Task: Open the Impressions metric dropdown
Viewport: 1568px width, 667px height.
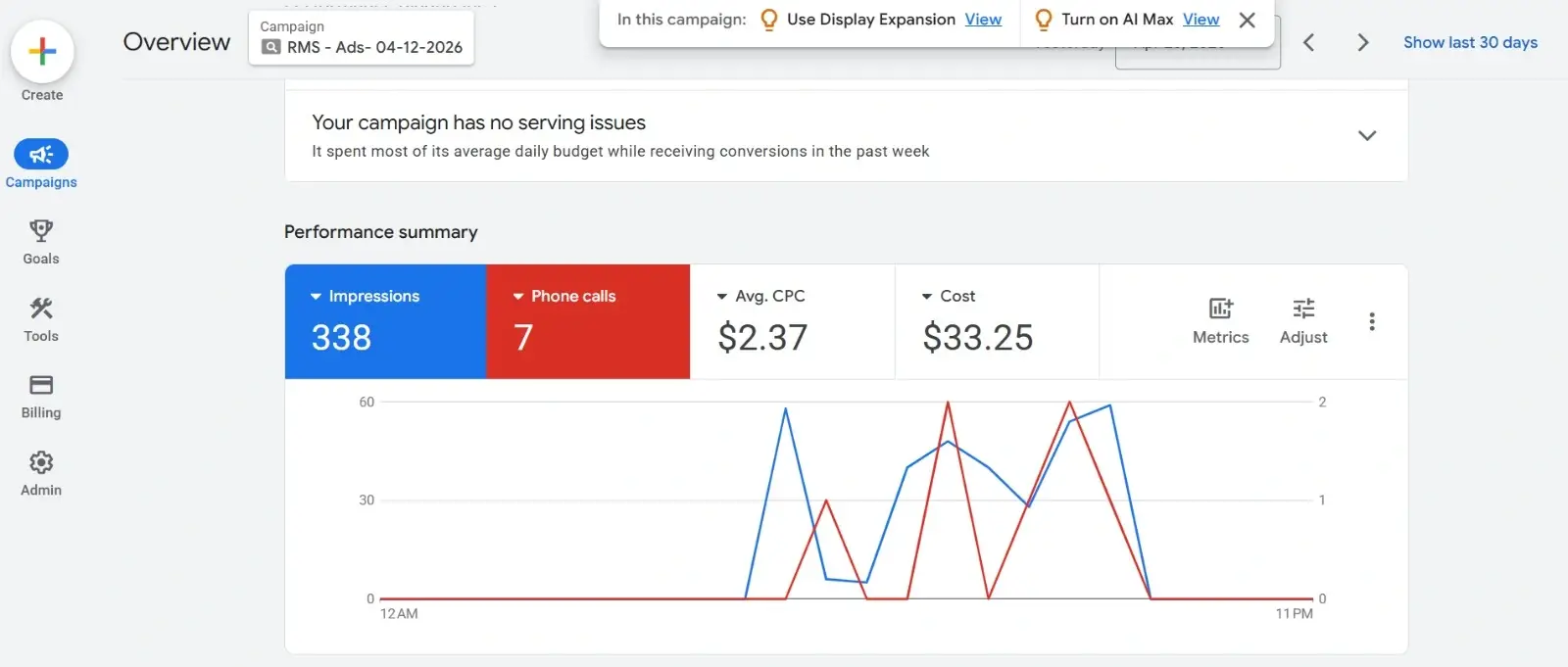Action: pos(317,296)
